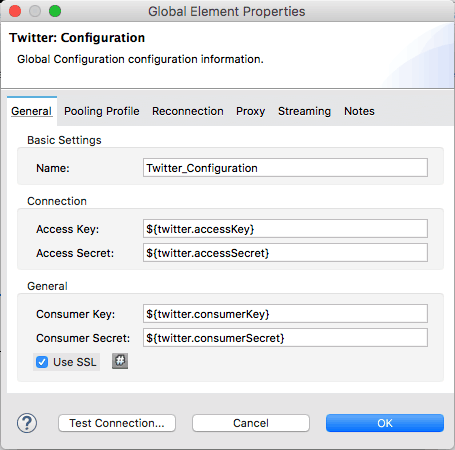455x450 pixels.
Task: Click the Consumer Secret field
Action: click(x=285, y=338)
